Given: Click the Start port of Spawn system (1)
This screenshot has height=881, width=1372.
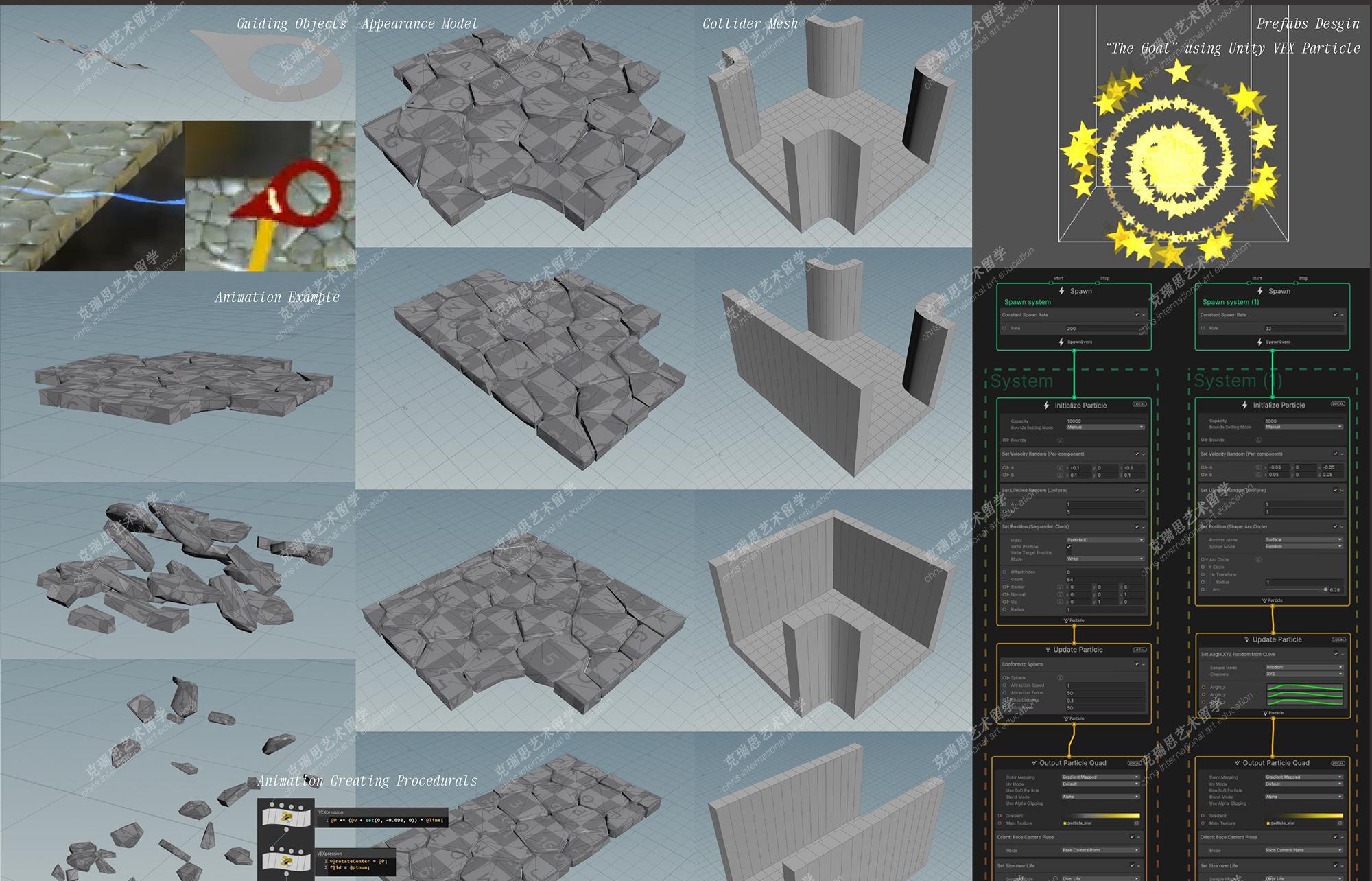Looking at the screenshot, I should pyautogui.click(x=1249, y=283).
